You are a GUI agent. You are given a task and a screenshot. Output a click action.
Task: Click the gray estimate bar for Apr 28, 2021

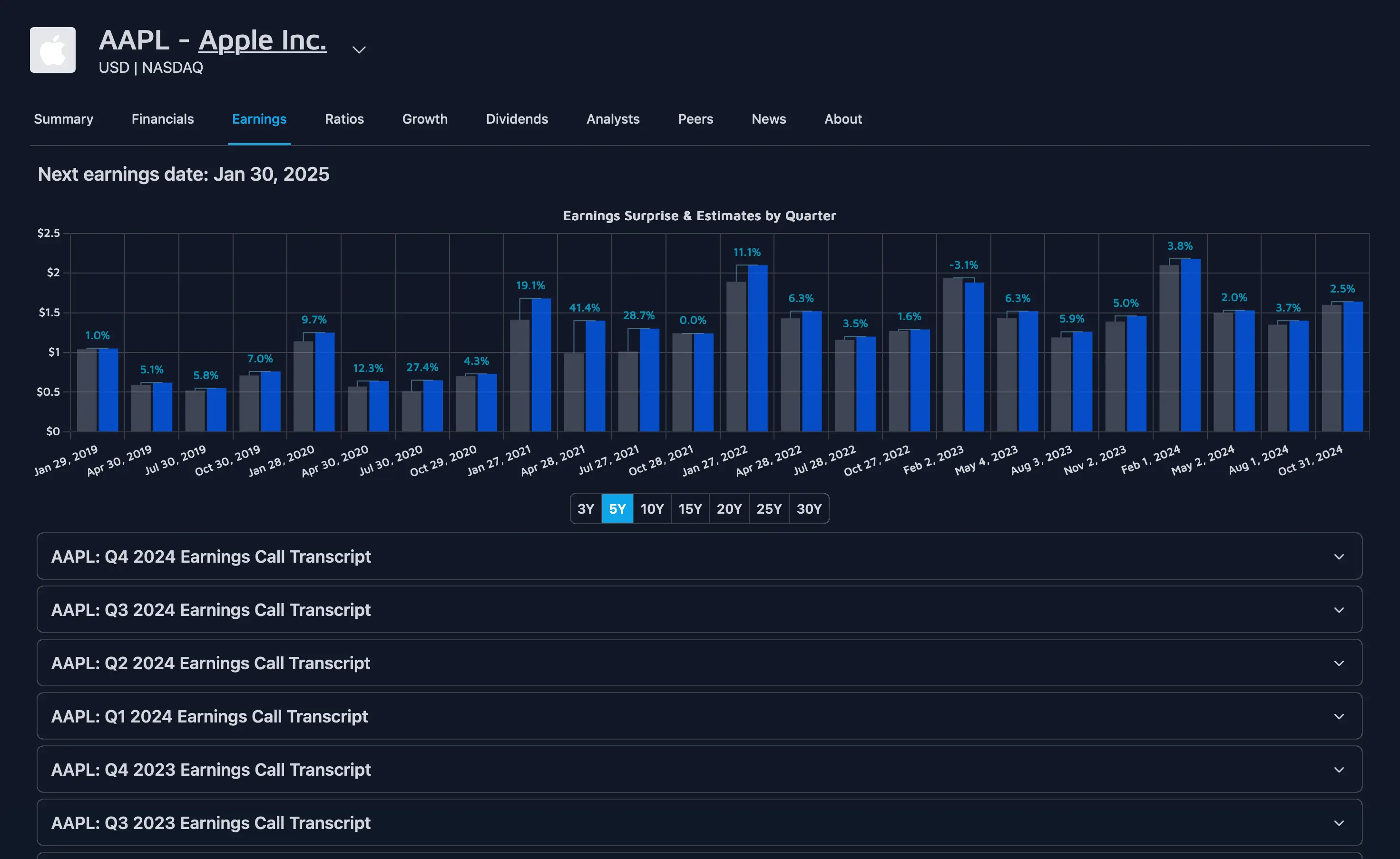point(574,392)
